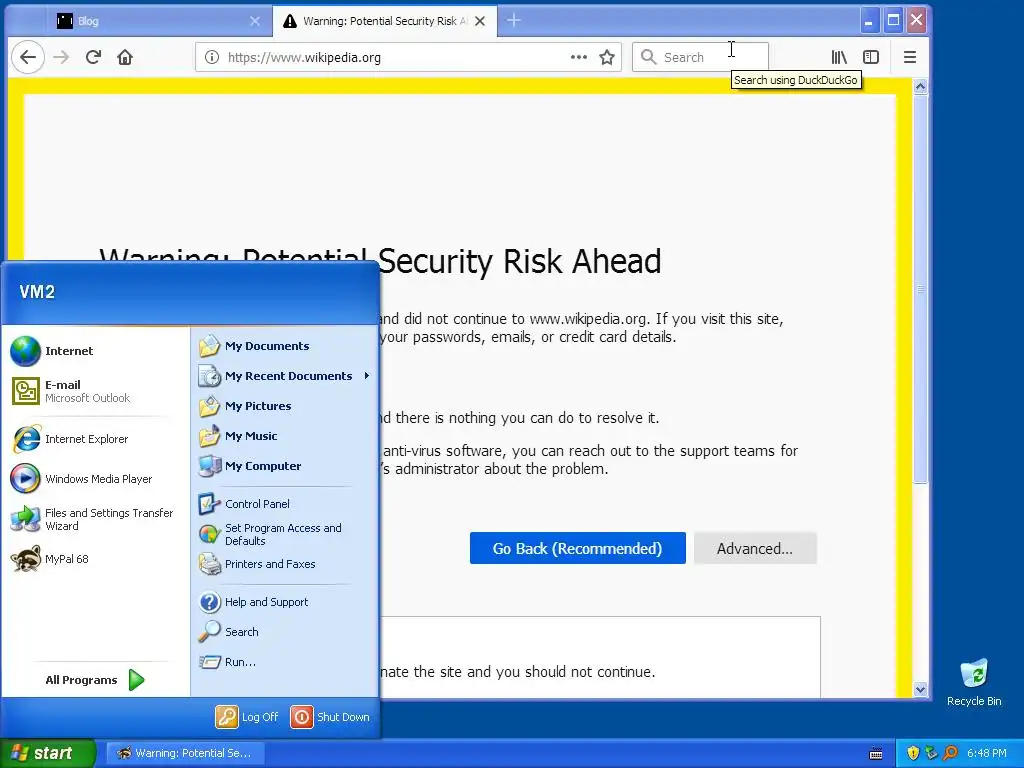Open Start menu Search
The image size is (1024, 768).
(x=285, y=632)
